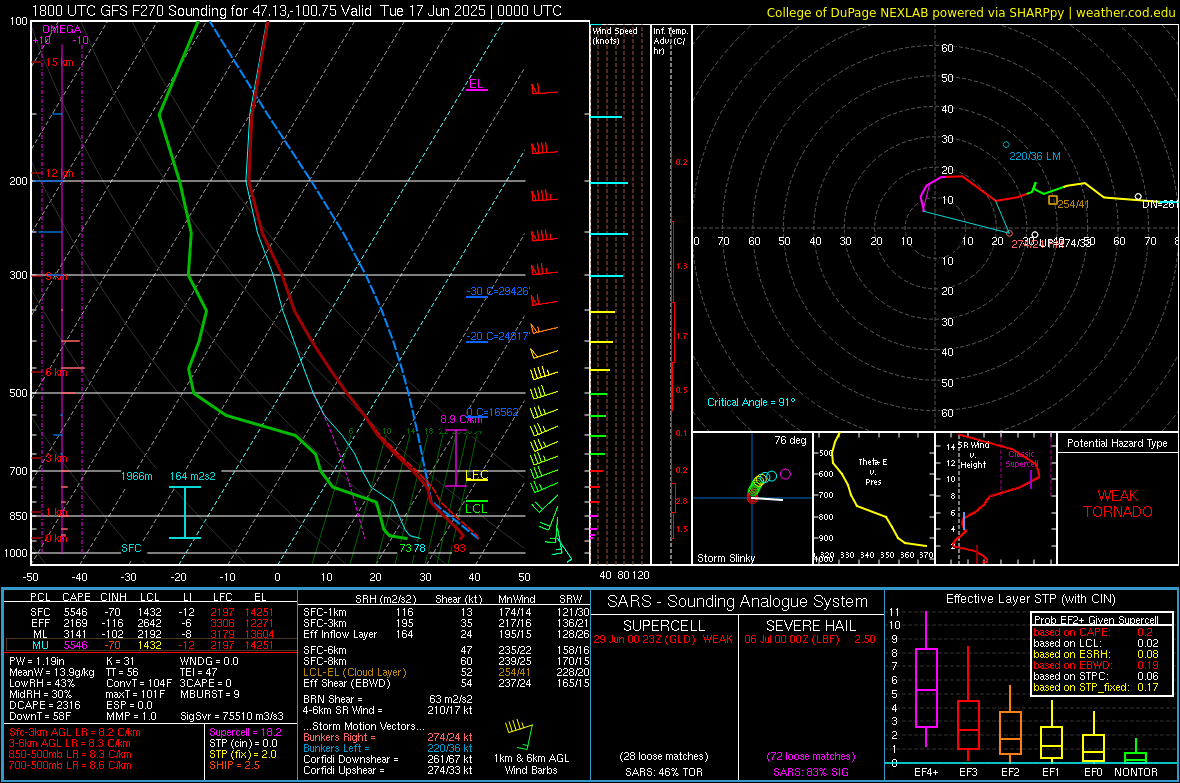Click the Bunkers Left = 220/36 kt line
The image size is (1180, 783).
pyautogui.click(x=387, y=748)
